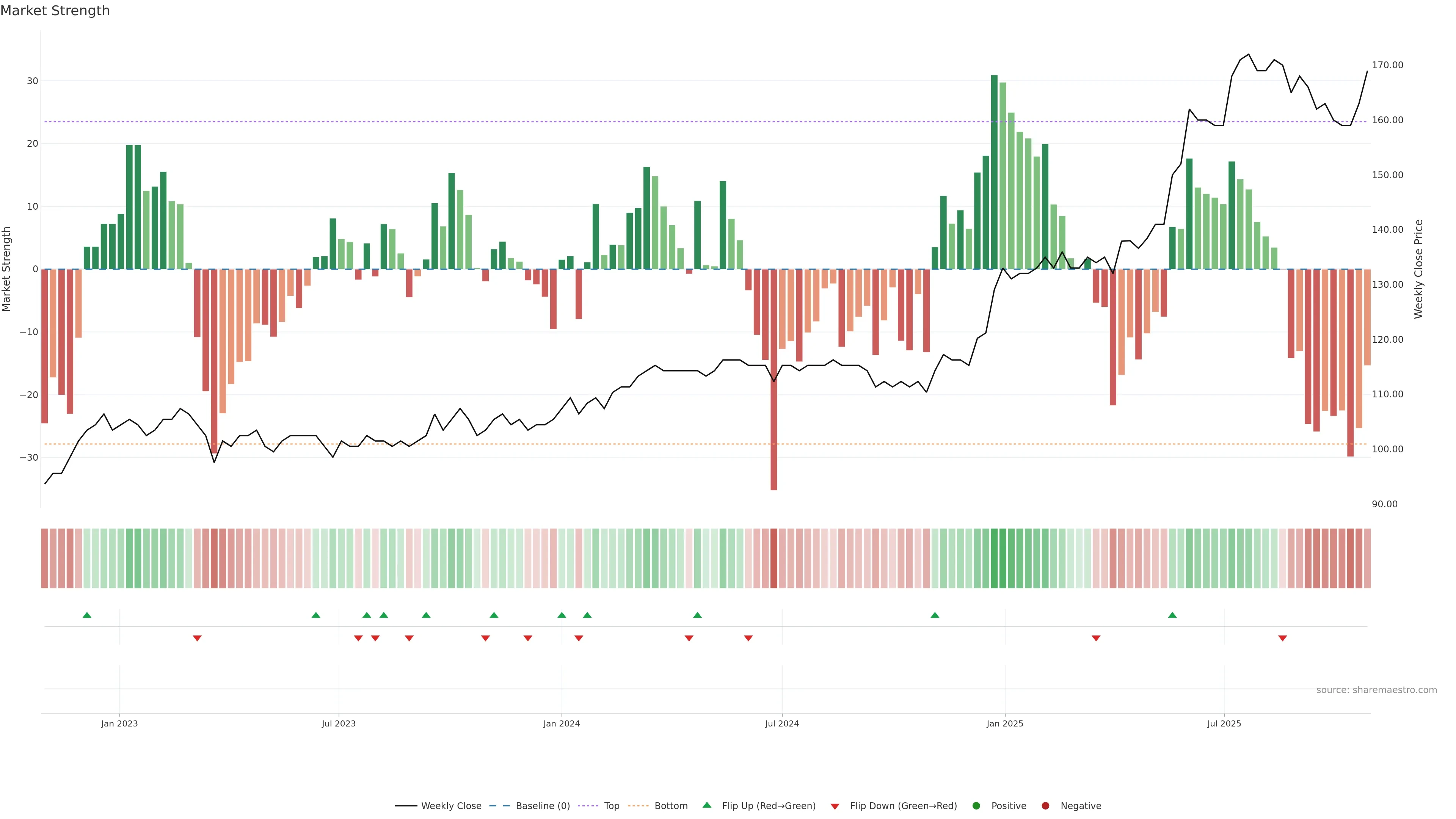This screenshot has height=819, width=1456.
Task: Click the Market Strength chart title
Action: (x=55, y=11)
